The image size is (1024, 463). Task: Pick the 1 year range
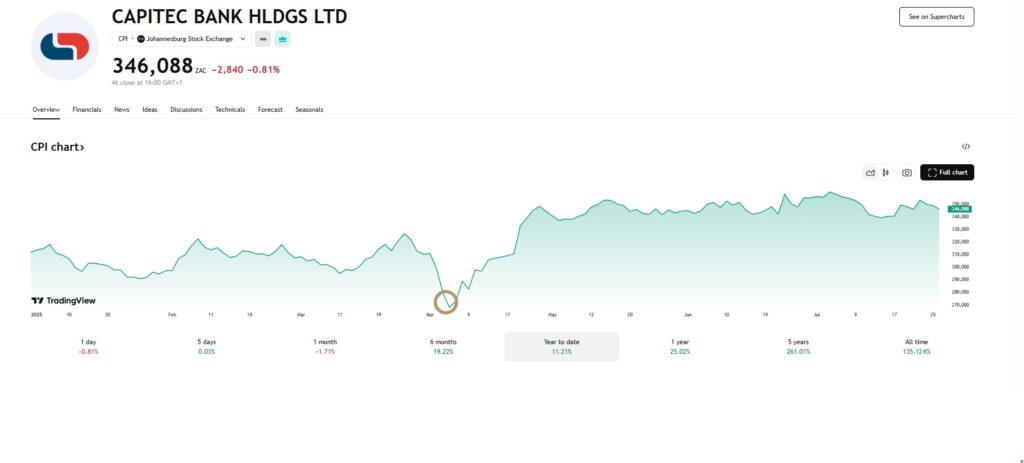coord(680,346)
